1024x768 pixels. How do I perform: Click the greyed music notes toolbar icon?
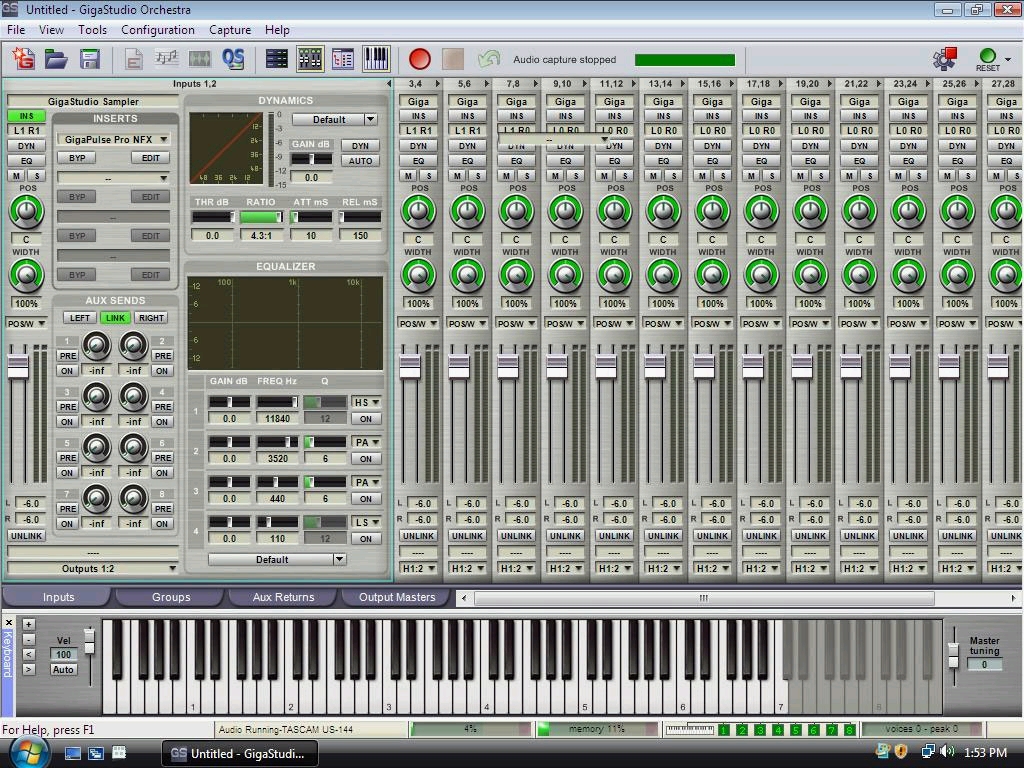(x=167, y=59)
